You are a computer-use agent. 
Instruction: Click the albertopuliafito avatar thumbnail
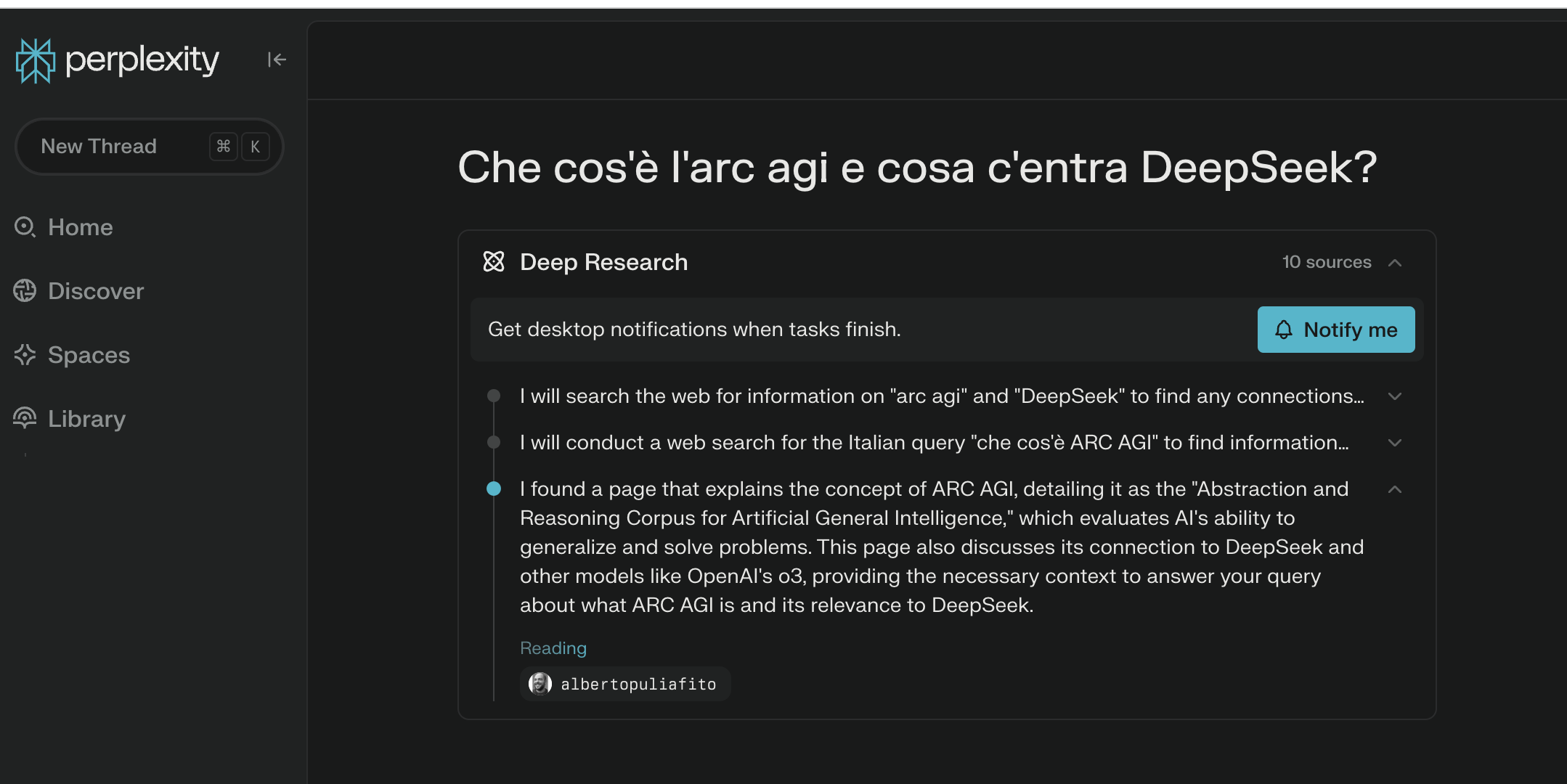pos(540,684)
